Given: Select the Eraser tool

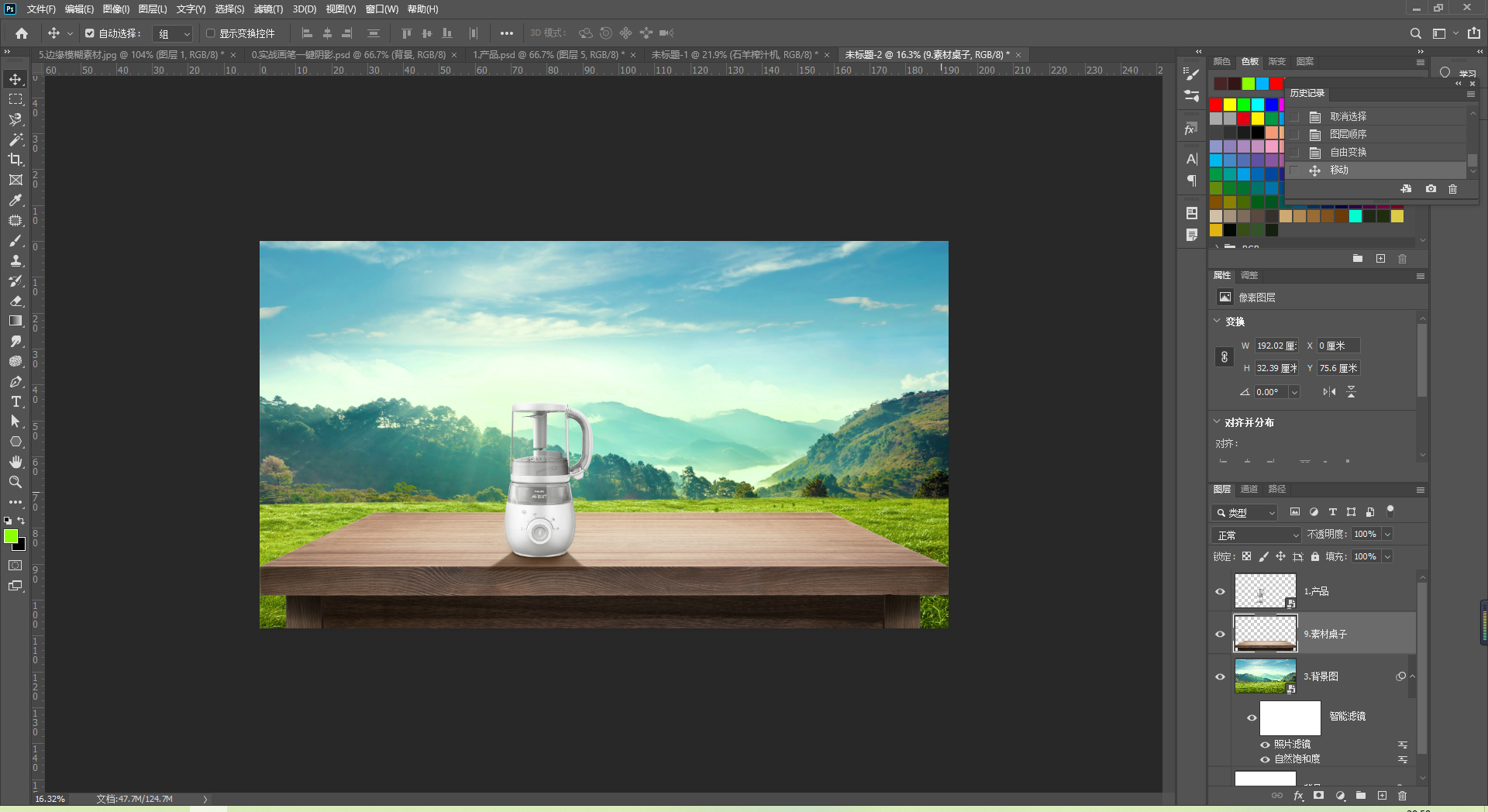Looking at the screenshot, I should click(x=15, y=301).
